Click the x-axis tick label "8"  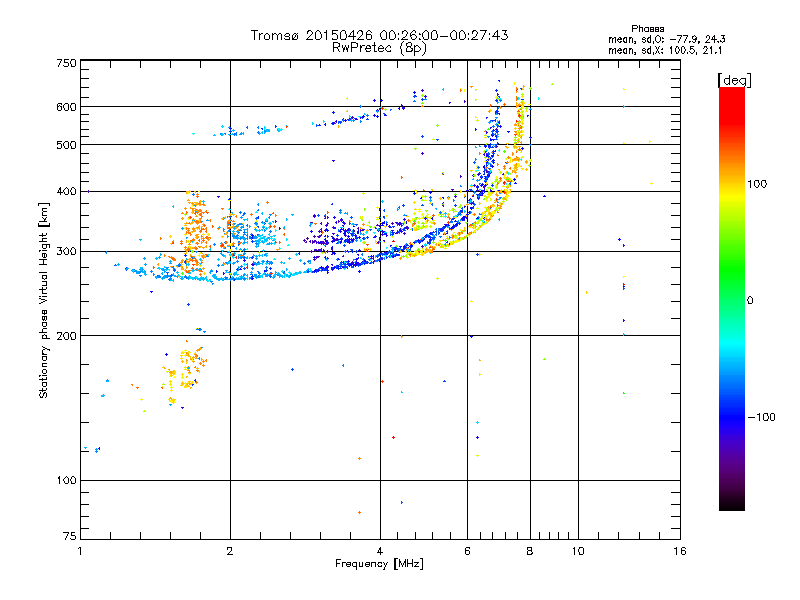click(530, 551)
